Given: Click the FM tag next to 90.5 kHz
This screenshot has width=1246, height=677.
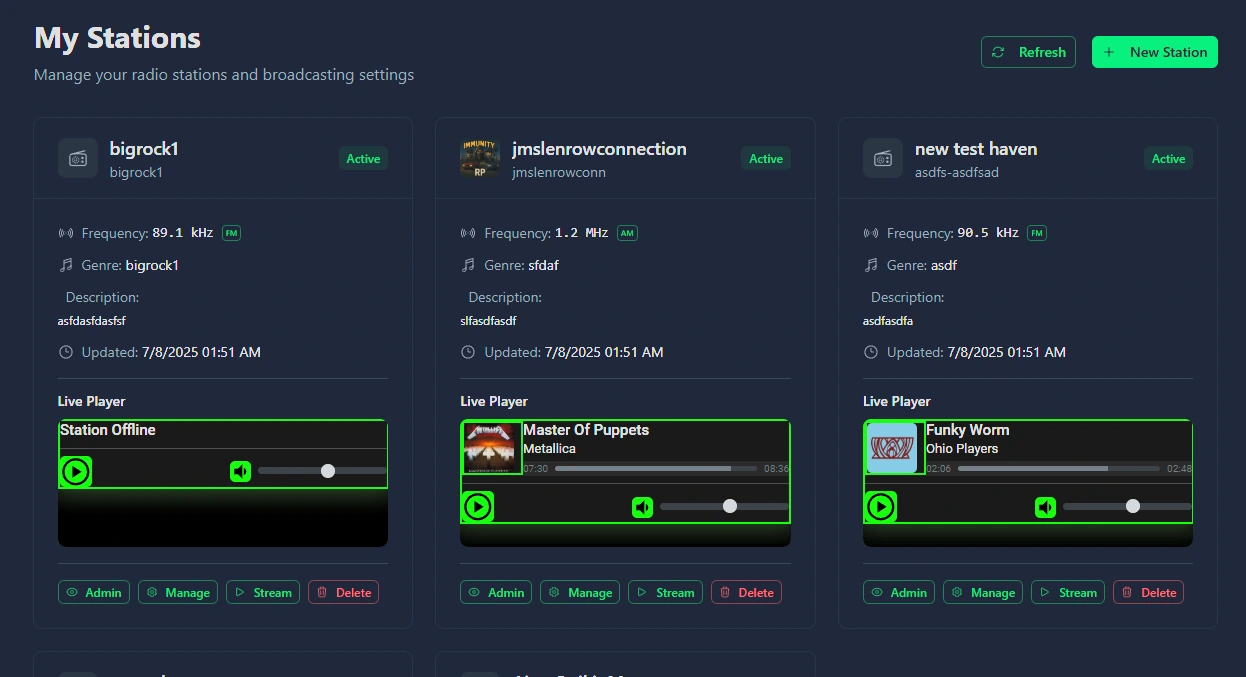Looking at the screenshot, I should pyautogui.click(x=1036, y=233).
